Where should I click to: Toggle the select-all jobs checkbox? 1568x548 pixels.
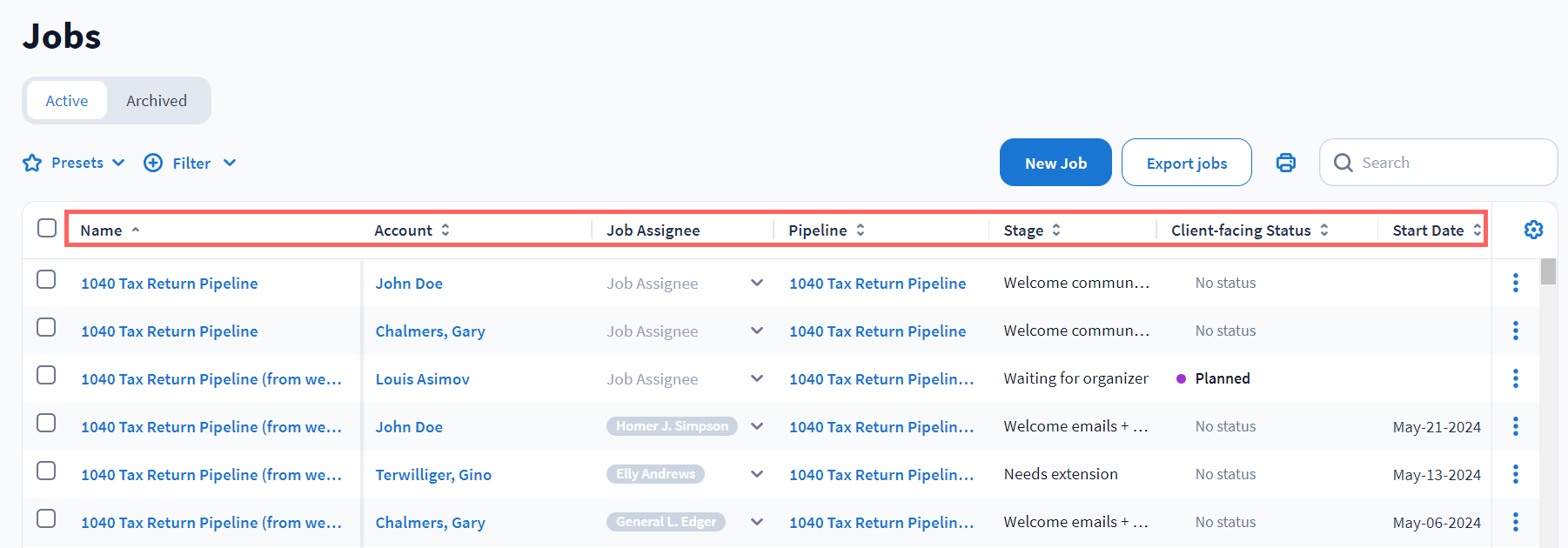47,228
